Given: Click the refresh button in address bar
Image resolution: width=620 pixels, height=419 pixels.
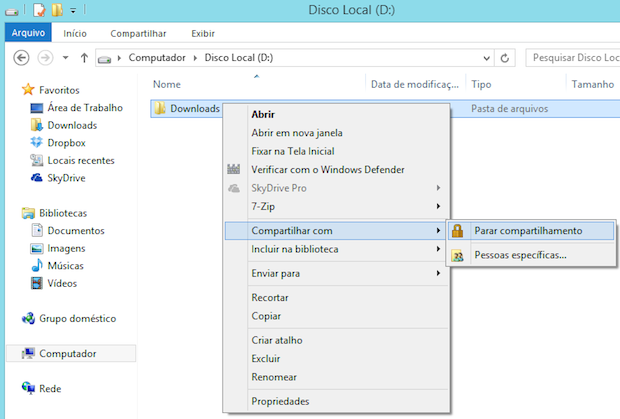Looking at the screenshot, I should [x=505, y=58].
